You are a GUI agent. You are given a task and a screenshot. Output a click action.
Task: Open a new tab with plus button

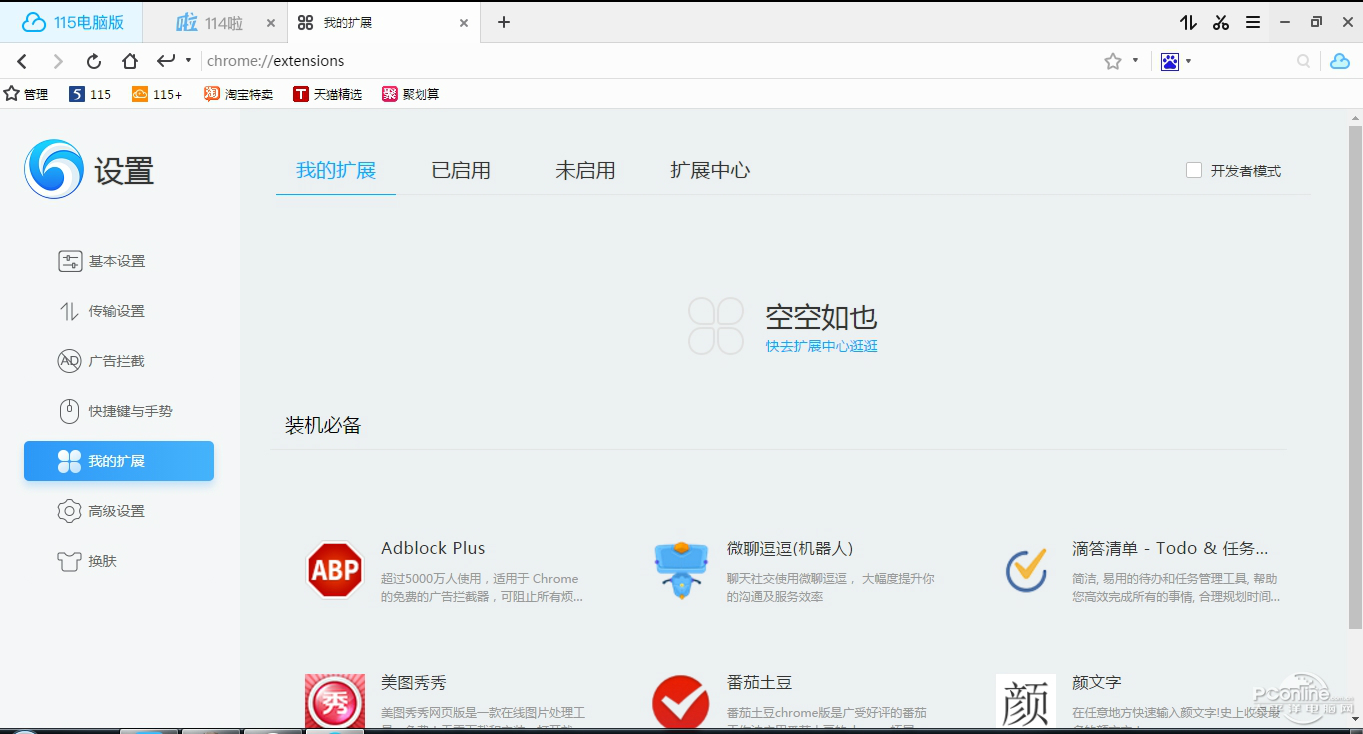[x=504, y=22]
